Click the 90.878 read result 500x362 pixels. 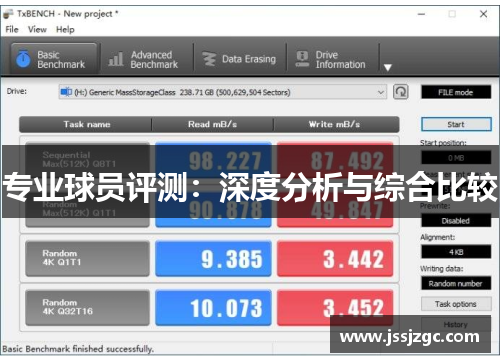pos(213,209)
